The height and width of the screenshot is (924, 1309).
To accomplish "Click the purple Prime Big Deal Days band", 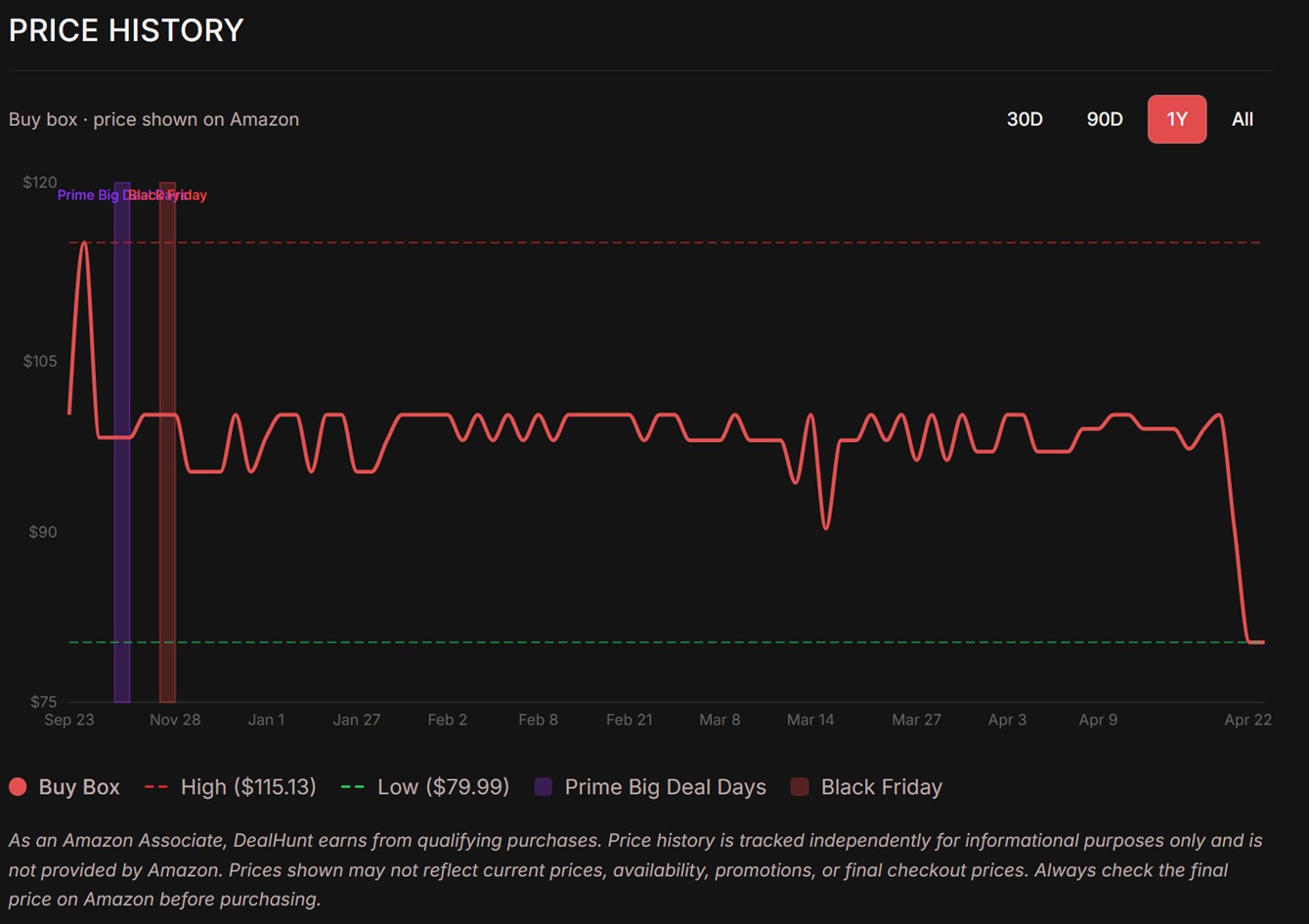I will pyautogui.click(x=122, y=442).
